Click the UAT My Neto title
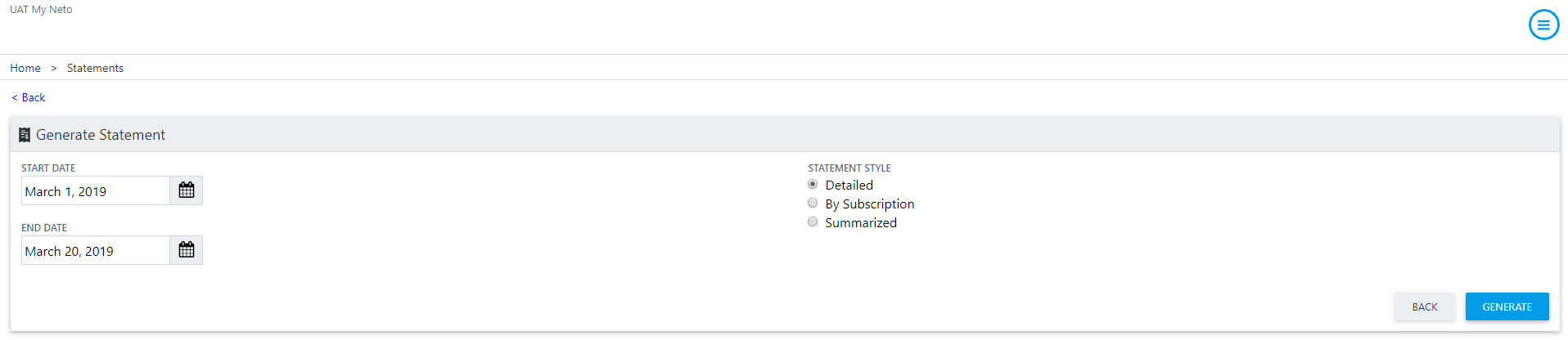 [x=41, y=10]
